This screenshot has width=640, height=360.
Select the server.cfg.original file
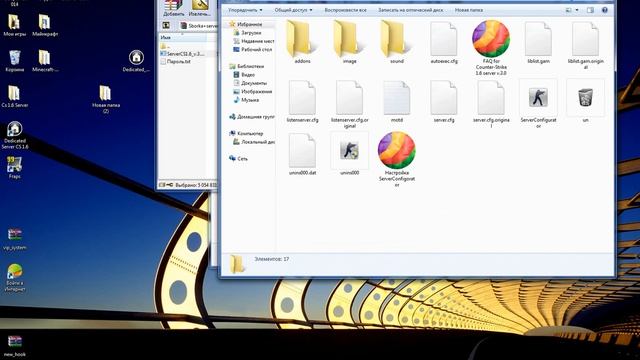coord(491,104)
